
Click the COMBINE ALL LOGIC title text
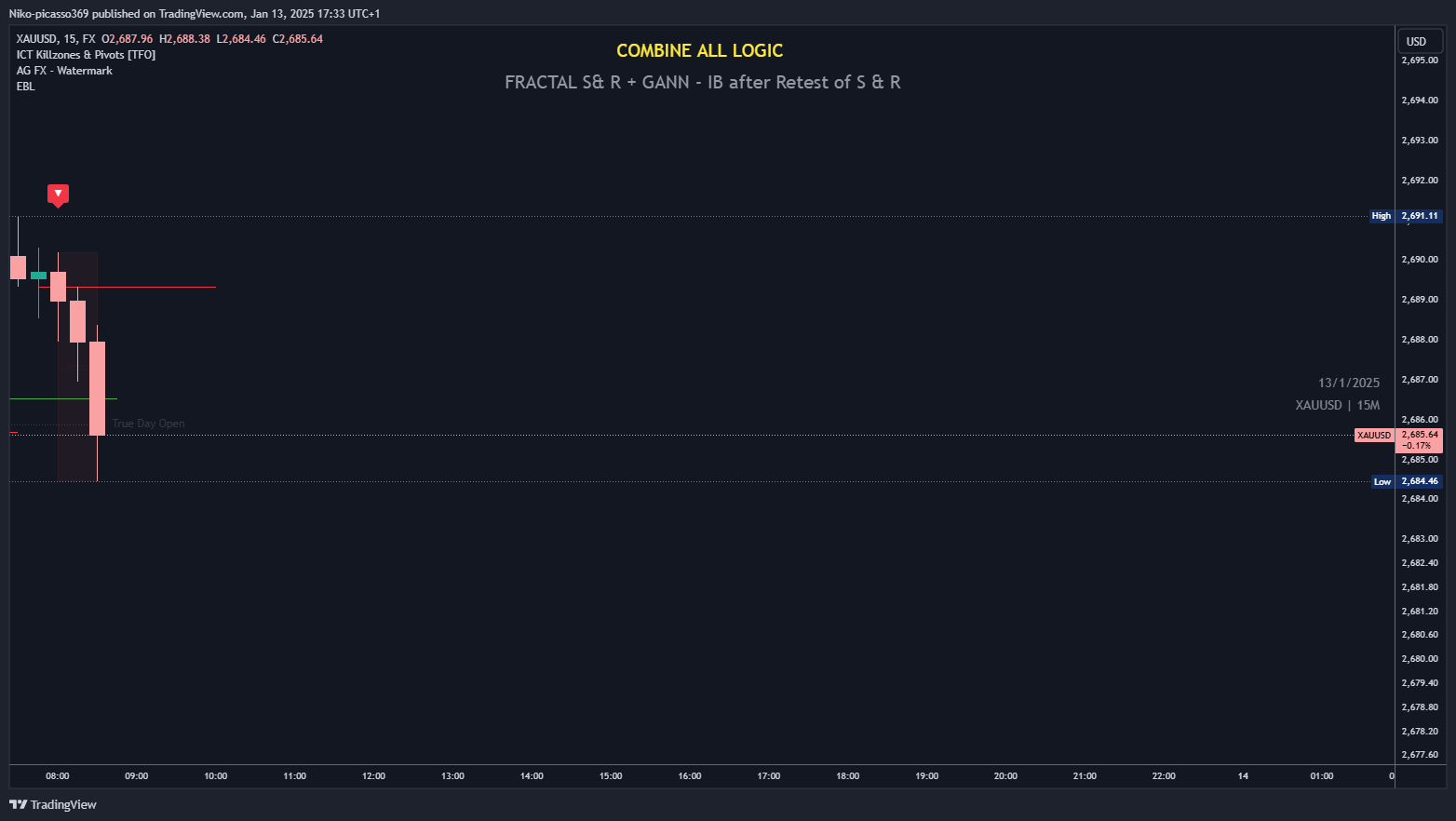pyautogui.click(x=699, y=51)
